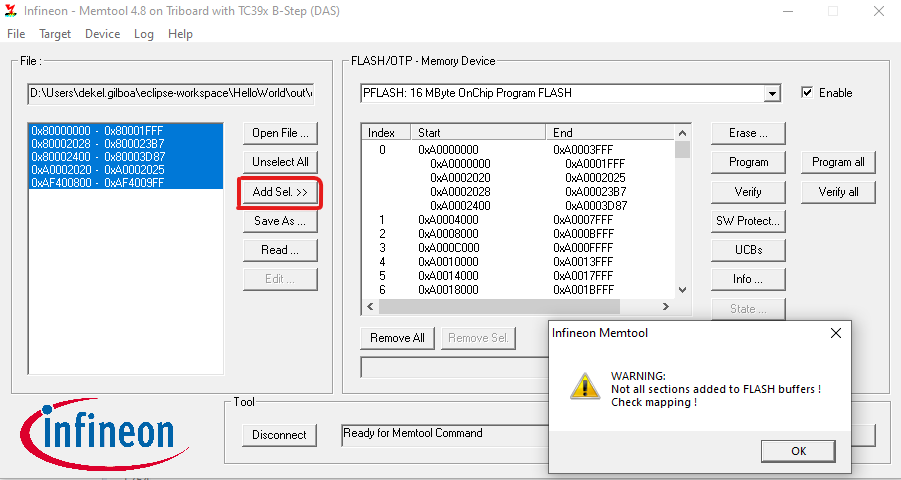Toggle the Enable checkbox

[807, 93]
